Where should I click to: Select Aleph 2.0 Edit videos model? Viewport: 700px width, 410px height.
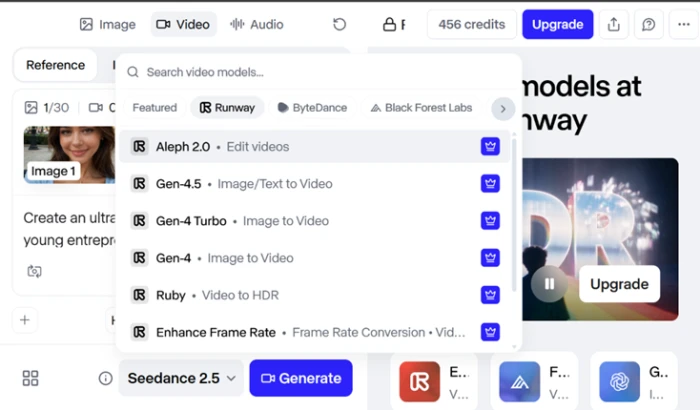314,146
